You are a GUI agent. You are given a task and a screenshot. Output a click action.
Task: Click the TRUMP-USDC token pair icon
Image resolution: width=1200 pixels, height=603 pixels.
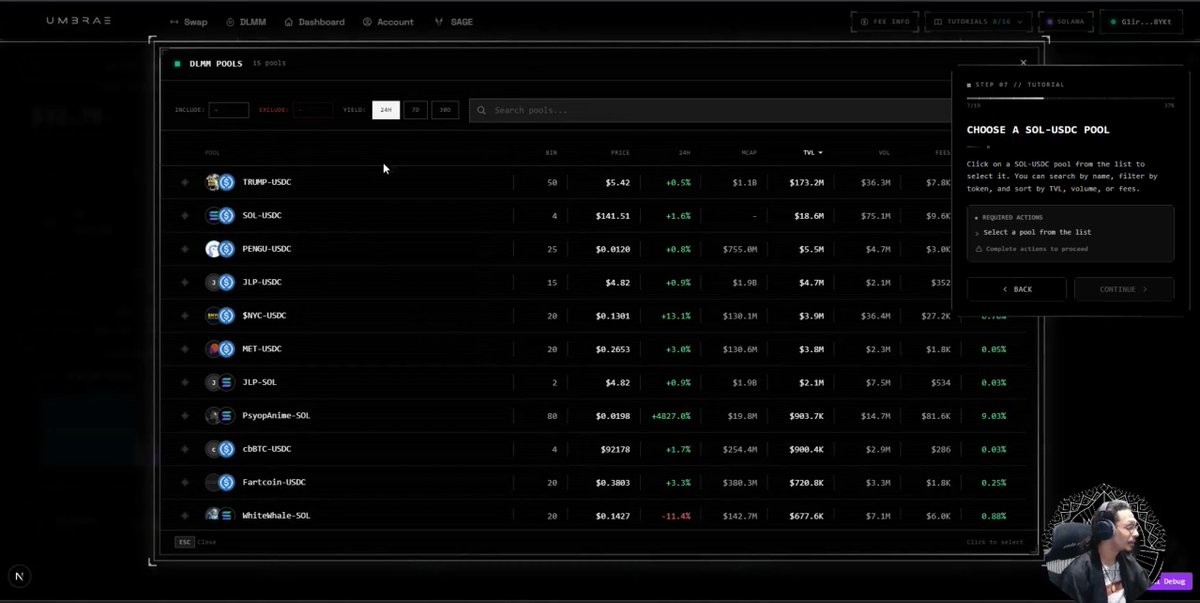coord(219,182)
